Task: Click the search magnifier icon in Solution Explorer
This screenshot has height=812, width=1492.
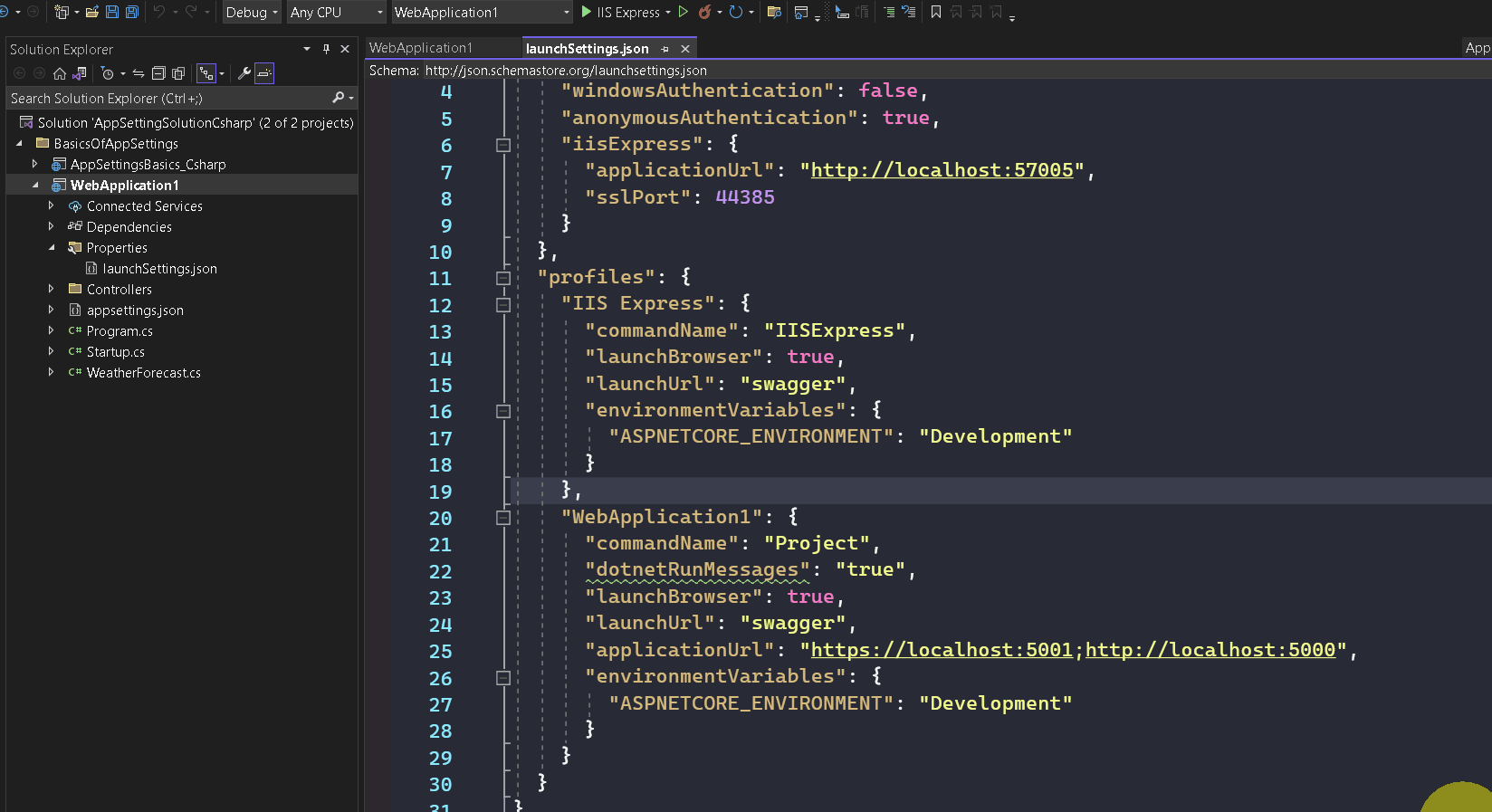Action: (x=339, y=98)
